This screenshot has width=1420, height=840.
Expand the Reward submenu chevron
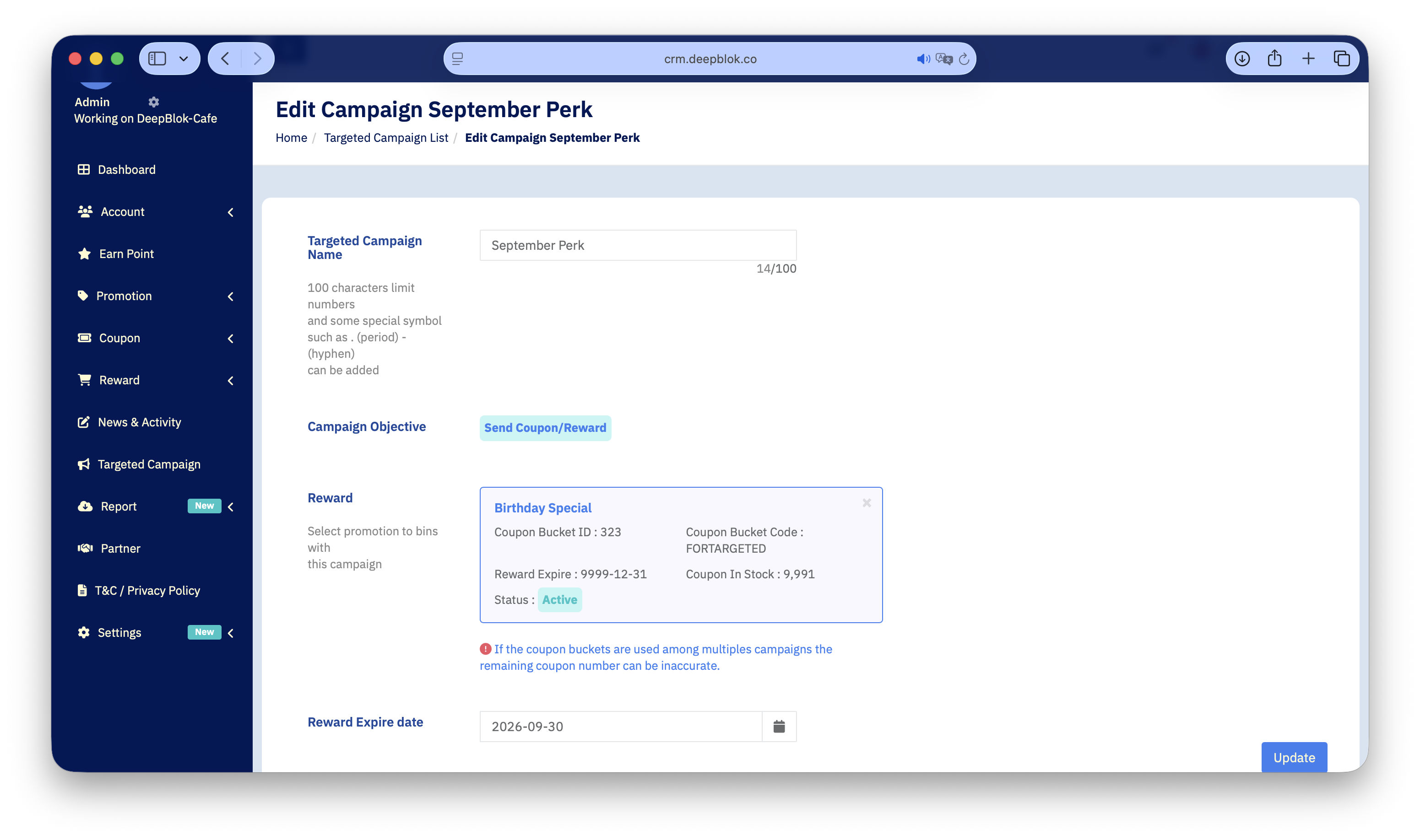pos(230,381)
